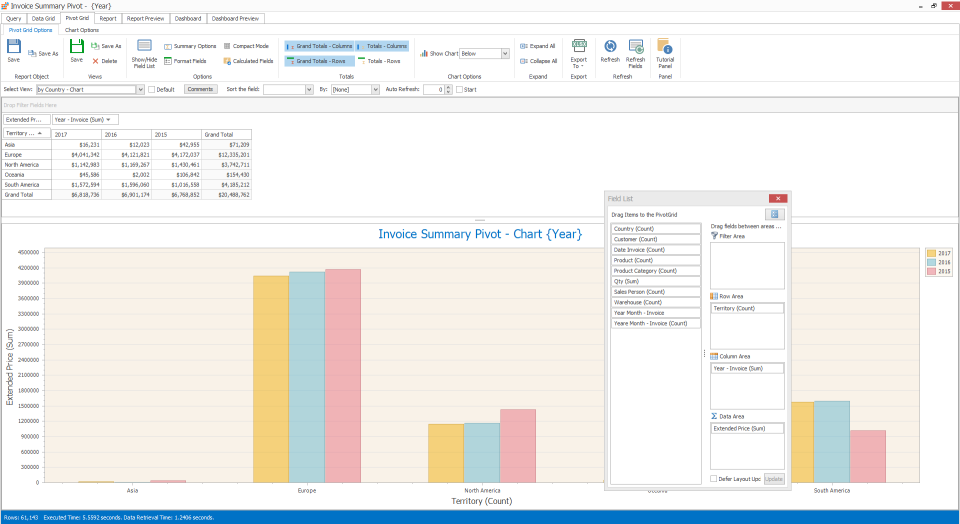Viewport: 960px width, 524px height.
Task: Check the Auto Refresh Start checkbox
Action: (x=459, y=89)
